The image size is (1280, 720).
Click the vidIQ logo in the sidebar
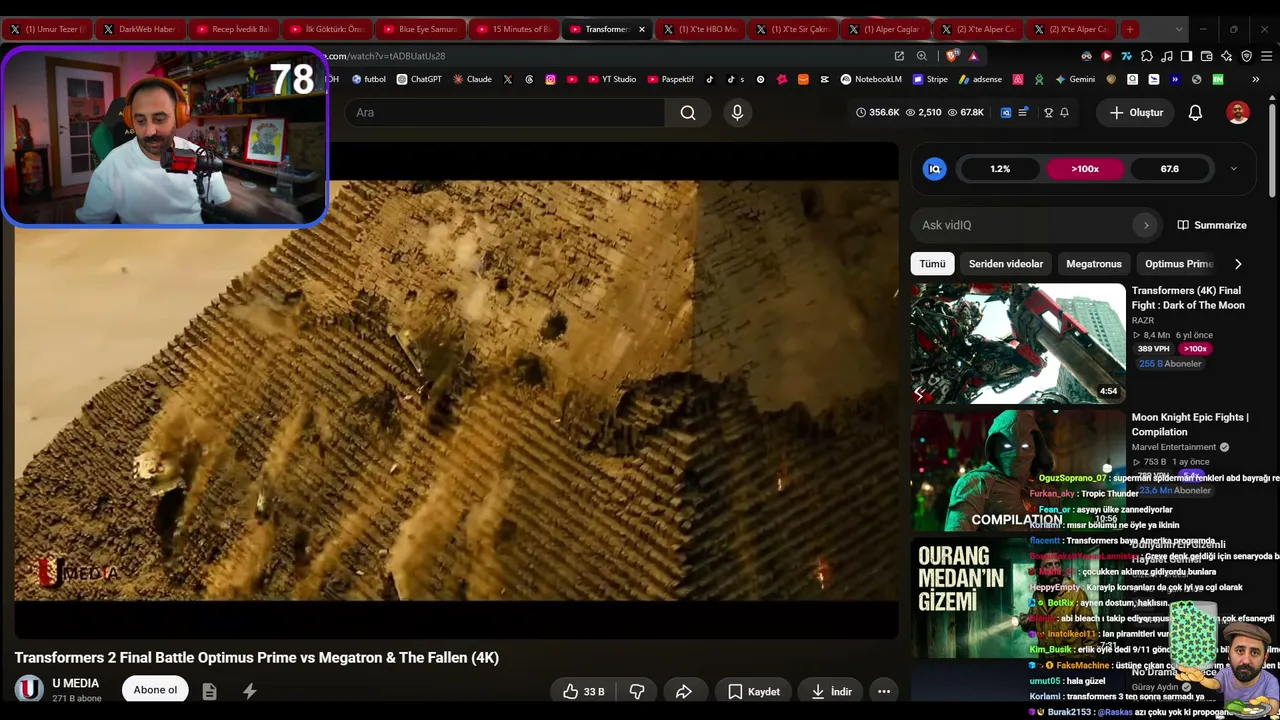click(935, 169)
